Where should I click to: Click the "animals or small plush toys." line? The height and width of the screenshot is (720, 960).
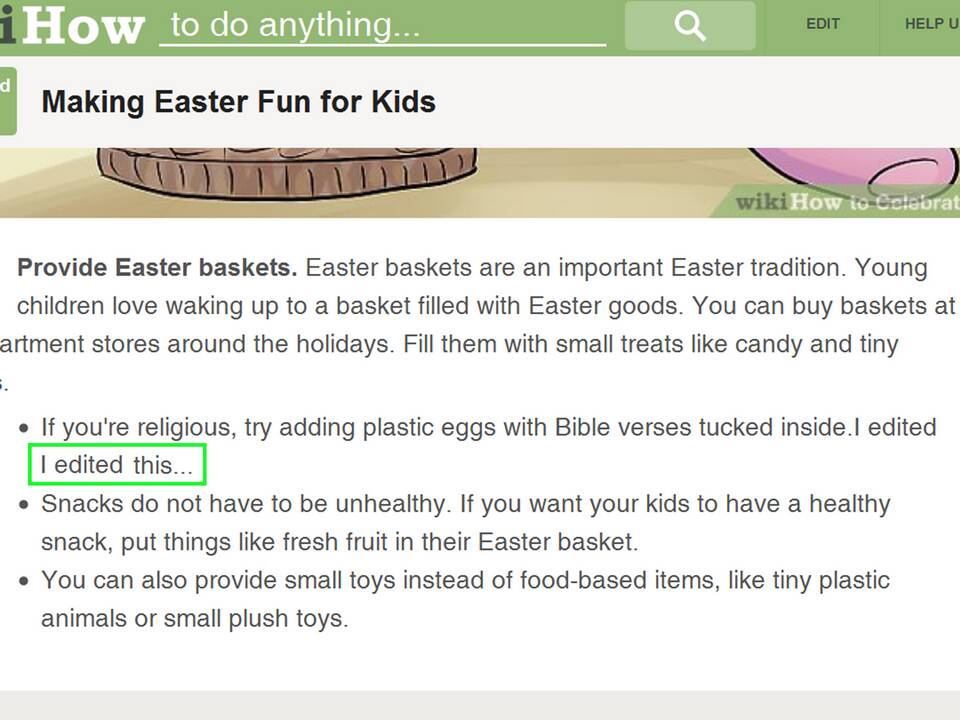[195, 619]
